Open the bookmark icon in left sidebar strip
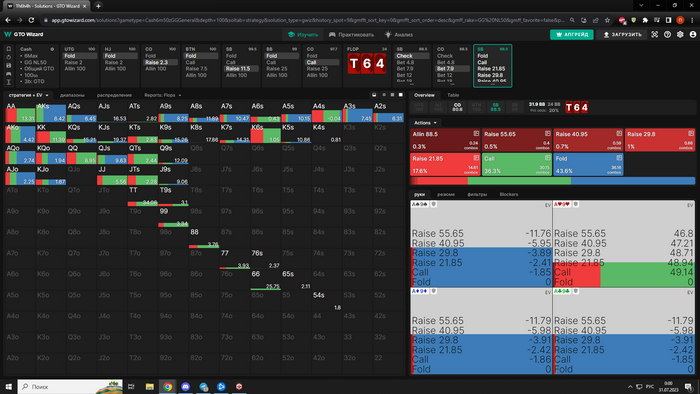Image resolution: width=700 pixels, height=394 pixels. click(8, 49)
